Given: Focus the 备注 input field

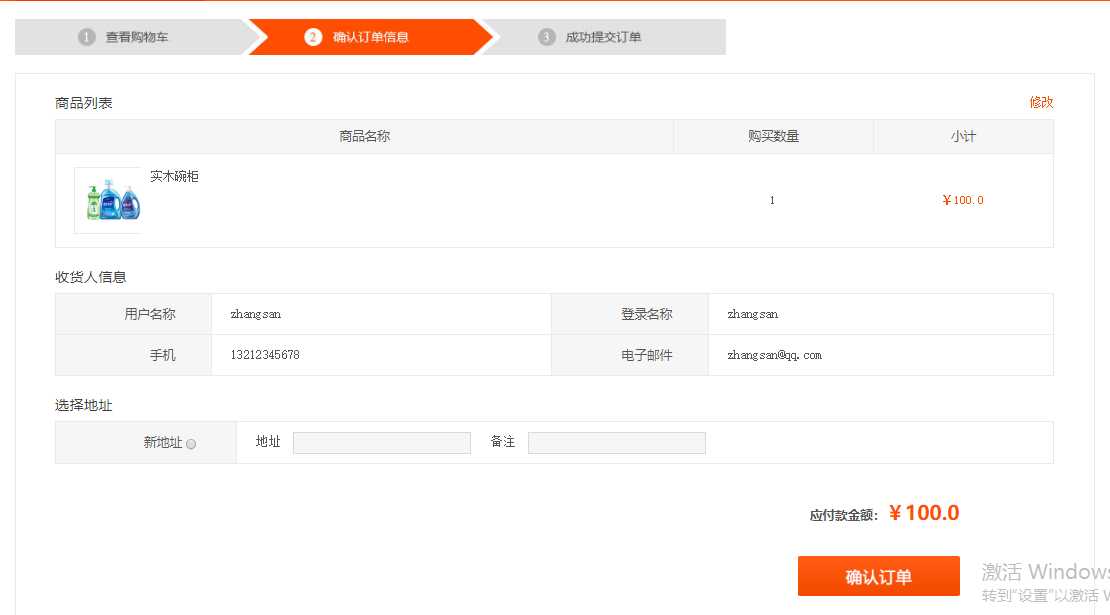Looking at the screenshot, I should [x=616, y=443].
